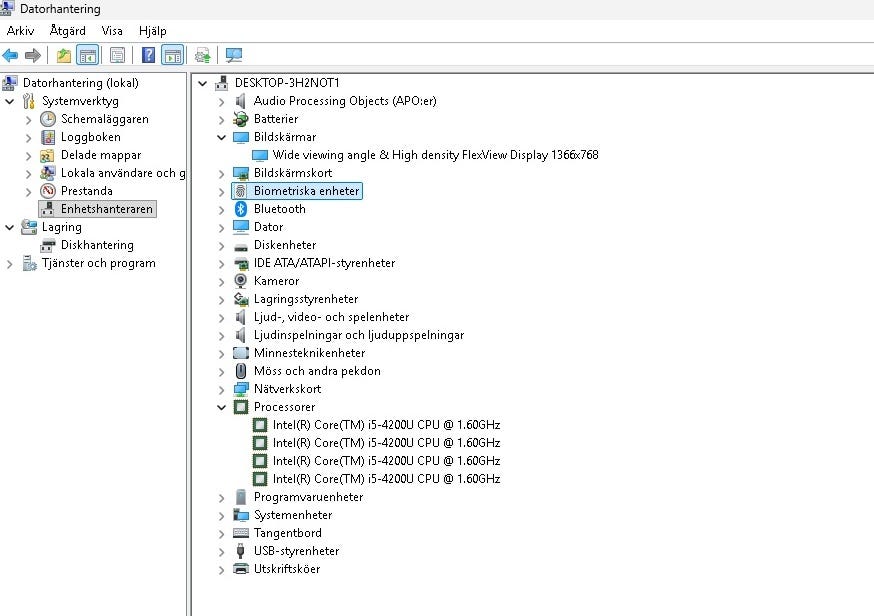Click the up one level folder icon

(63, 55)
